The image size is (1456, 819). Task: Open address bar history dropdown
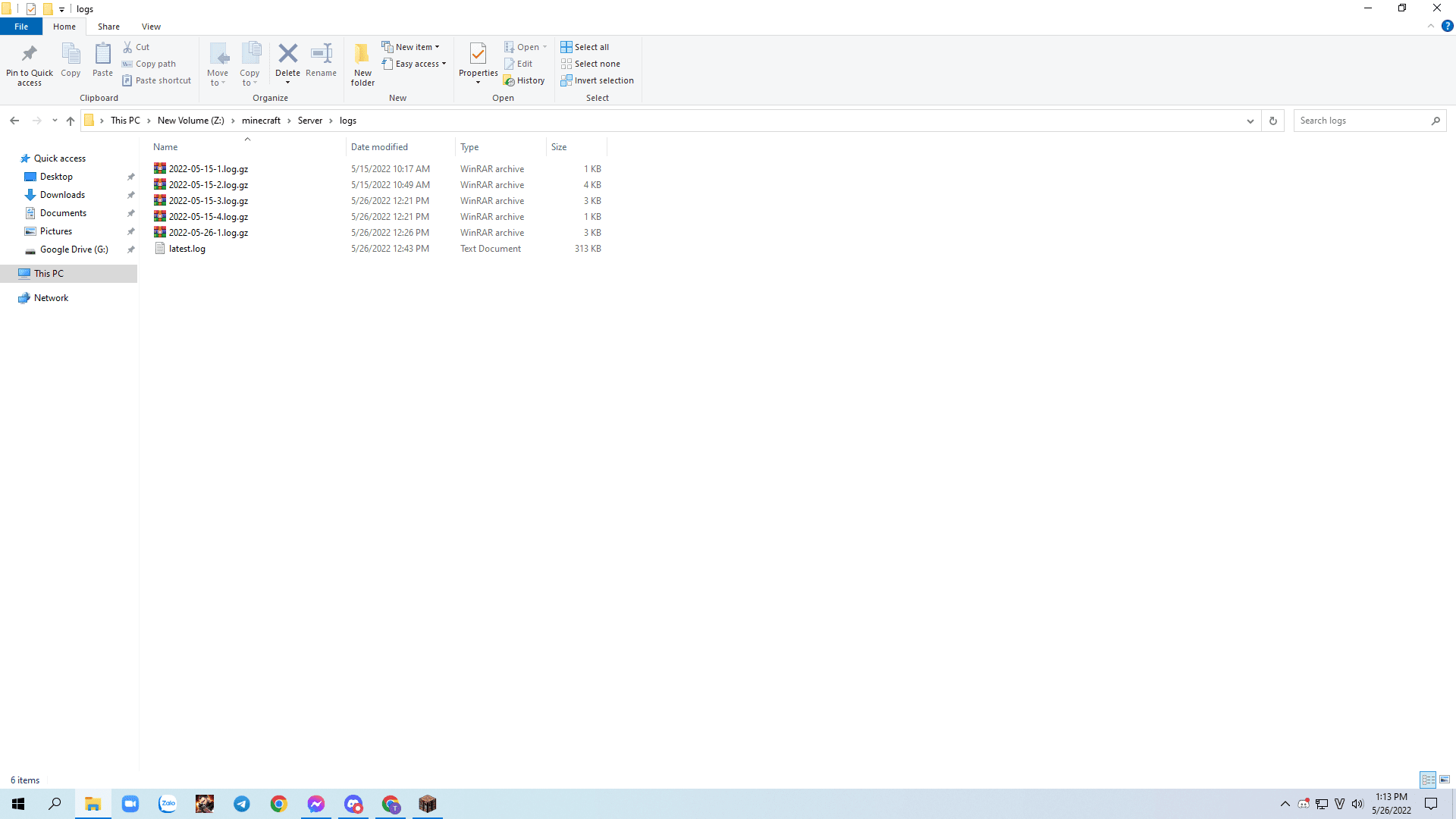pyautogui.click(x=1250, y=121)
